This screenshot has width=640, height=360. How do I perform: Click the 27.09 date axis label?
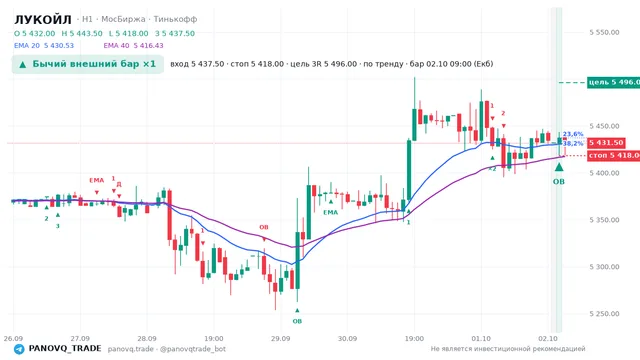[80, 339]
